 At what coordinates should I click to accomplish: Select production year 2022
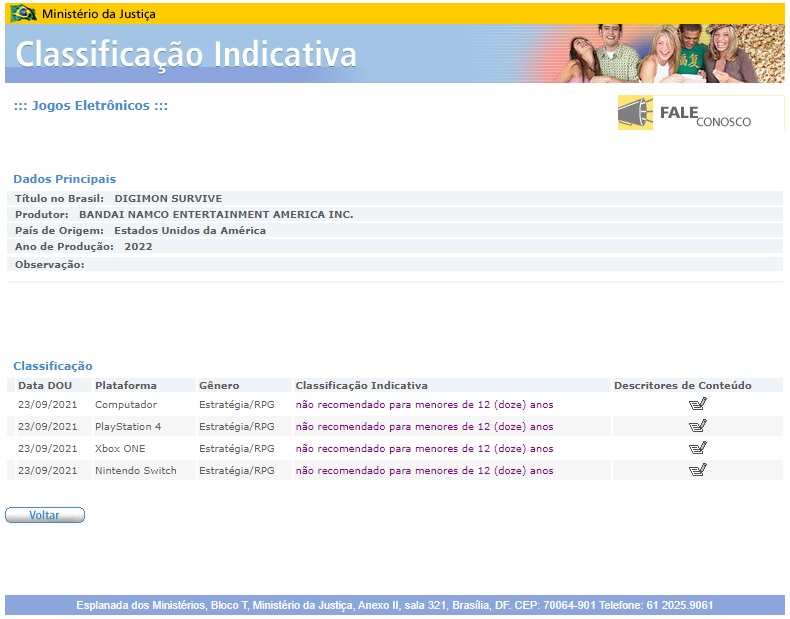[138, 247]
